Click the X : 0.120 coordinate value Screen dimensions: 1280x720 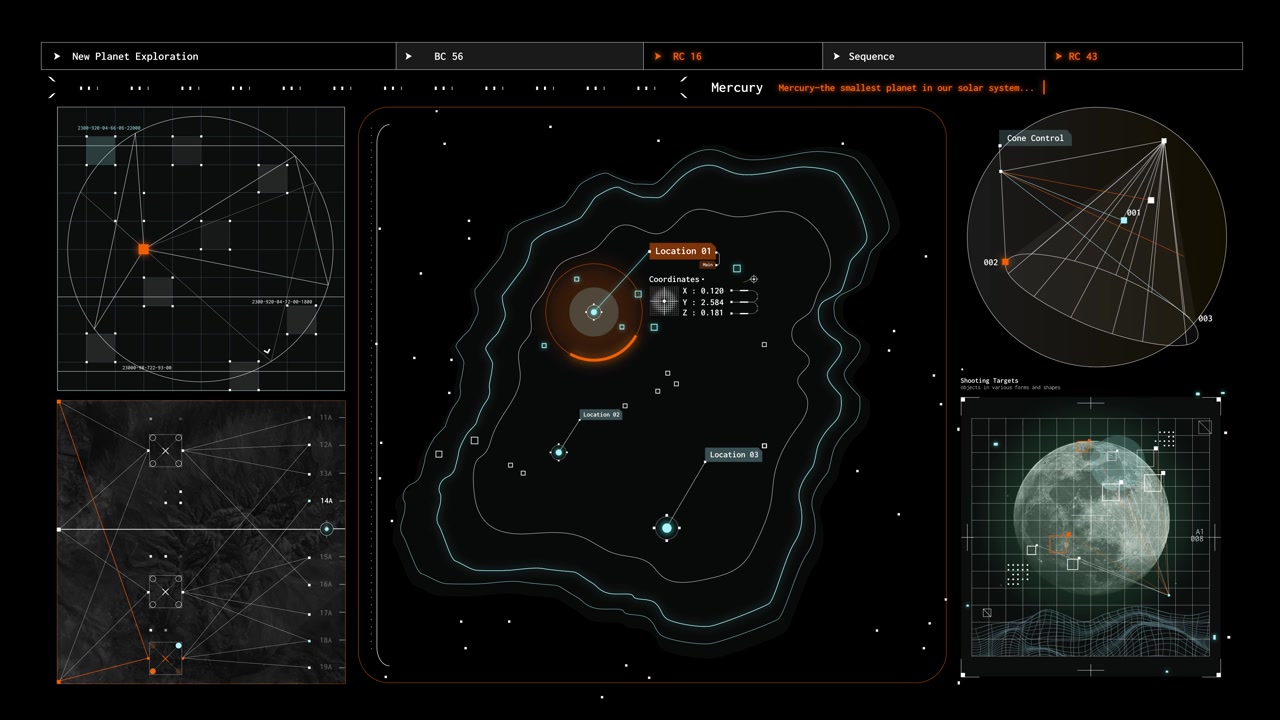click(x=703, y=291)
